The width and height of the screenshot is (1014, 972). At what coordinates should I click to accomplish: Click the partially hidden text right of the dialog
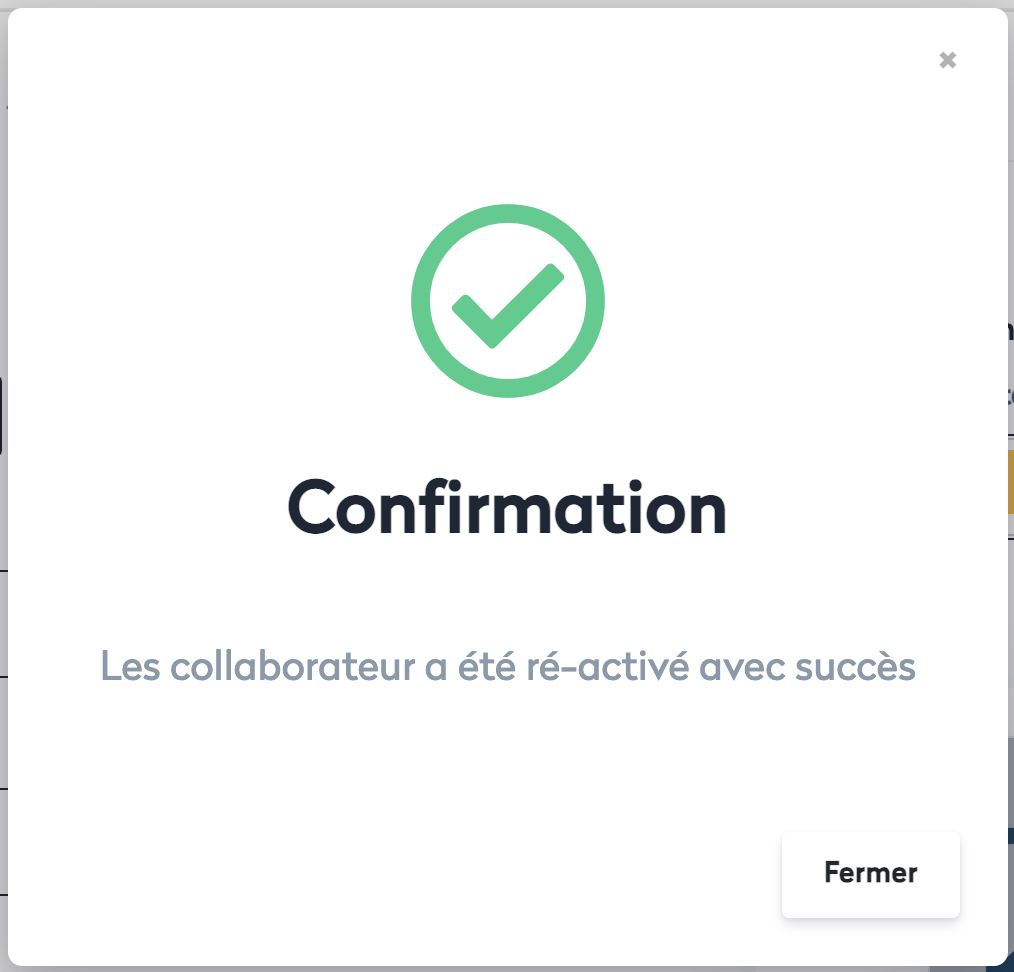[1010, 395]
